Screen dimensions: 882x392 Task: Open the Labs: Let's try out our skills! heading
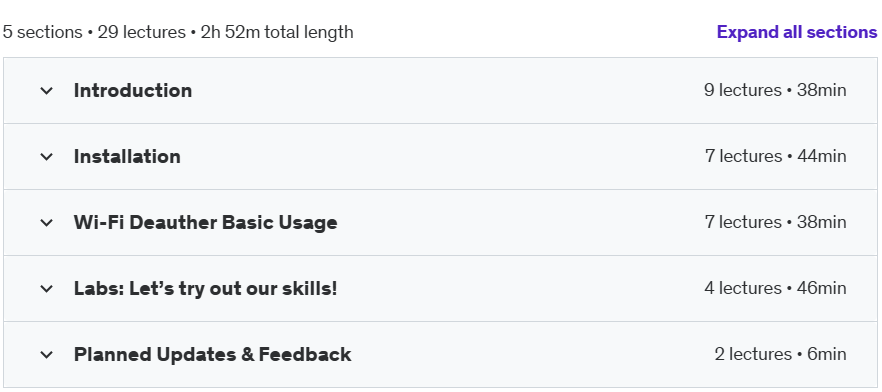(205, 289)
